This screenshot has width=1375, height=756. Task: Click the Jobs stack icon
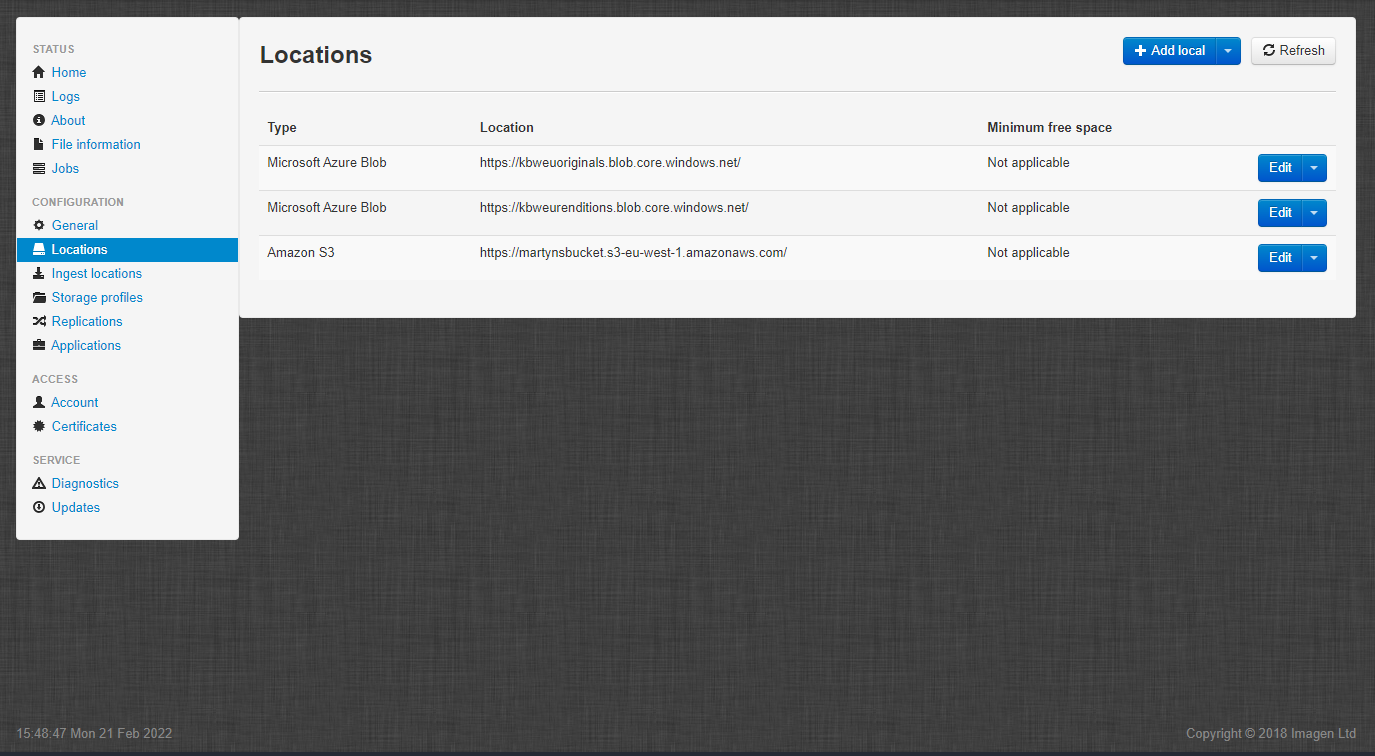[x=39, y=168]
